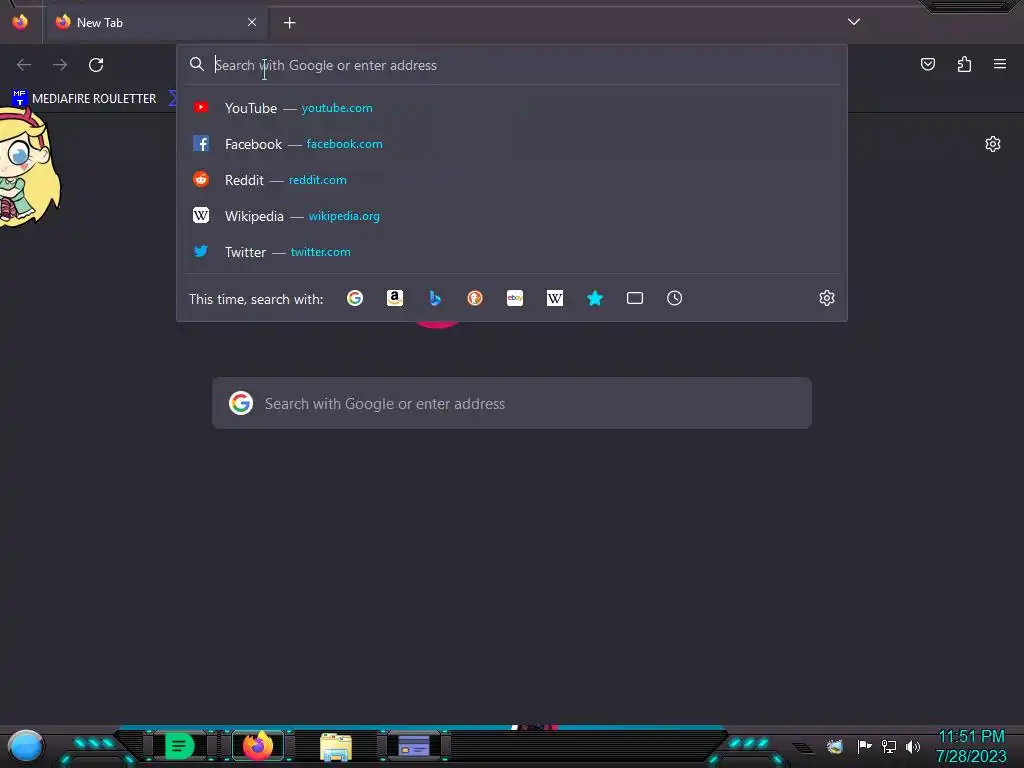Open file explorer folder on taskbar
Viewport: 1024px width, 768px height.
point(336,746)
